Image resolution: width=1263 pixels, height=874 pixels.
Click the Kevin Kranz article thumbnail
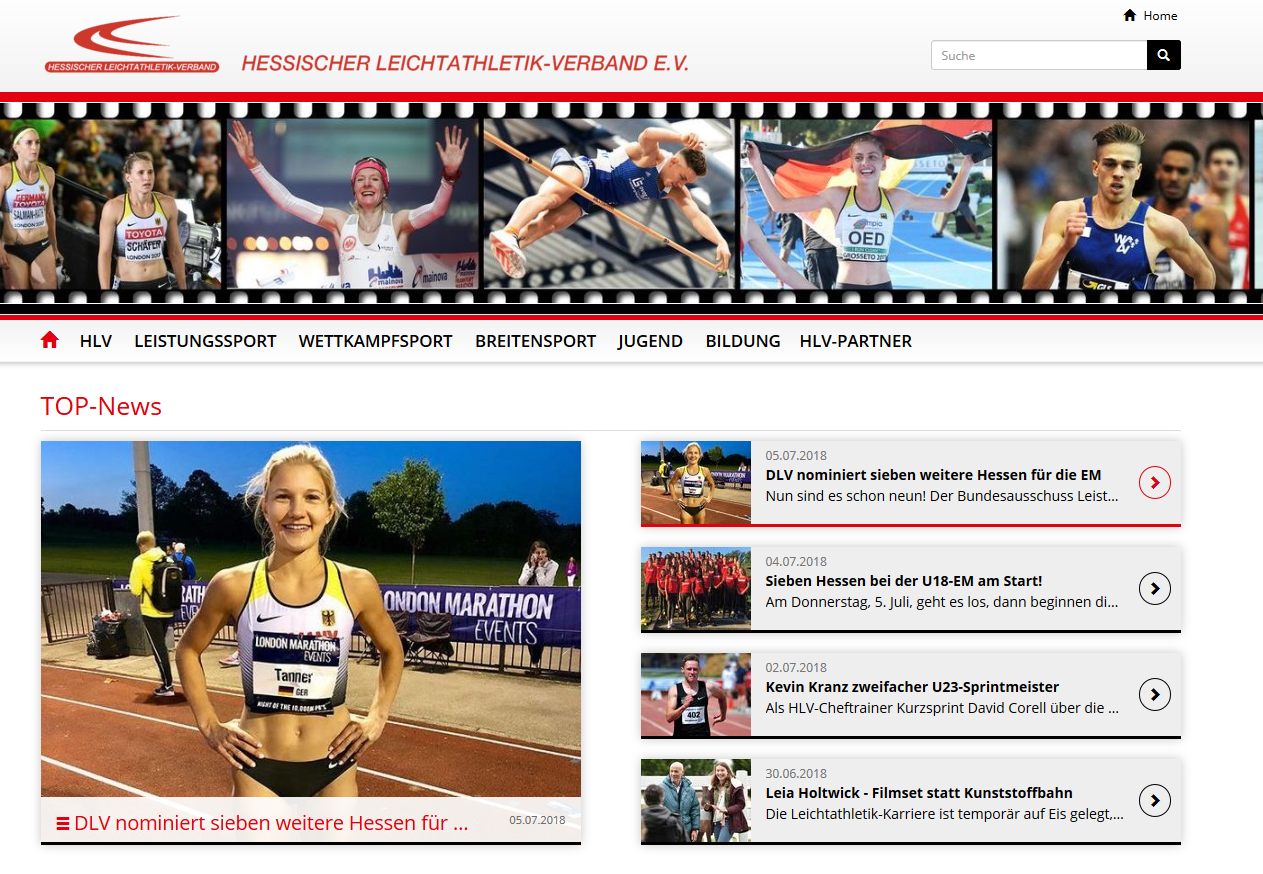click(695, 695)
